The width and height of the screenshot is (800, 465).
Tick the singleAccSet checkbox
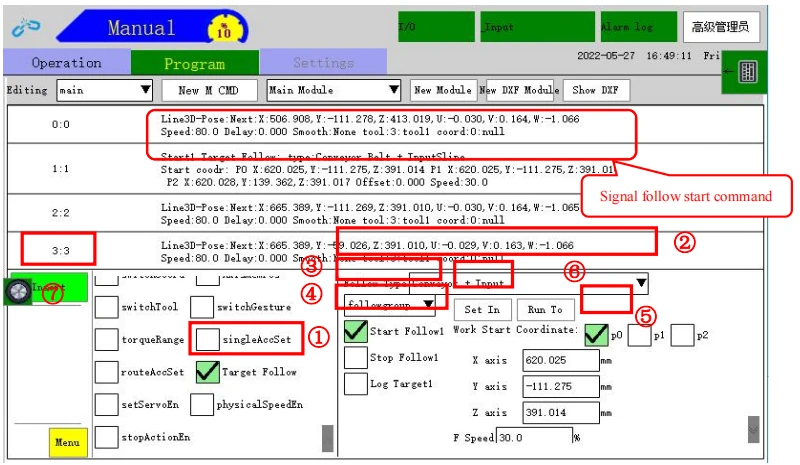click(208, 339)
